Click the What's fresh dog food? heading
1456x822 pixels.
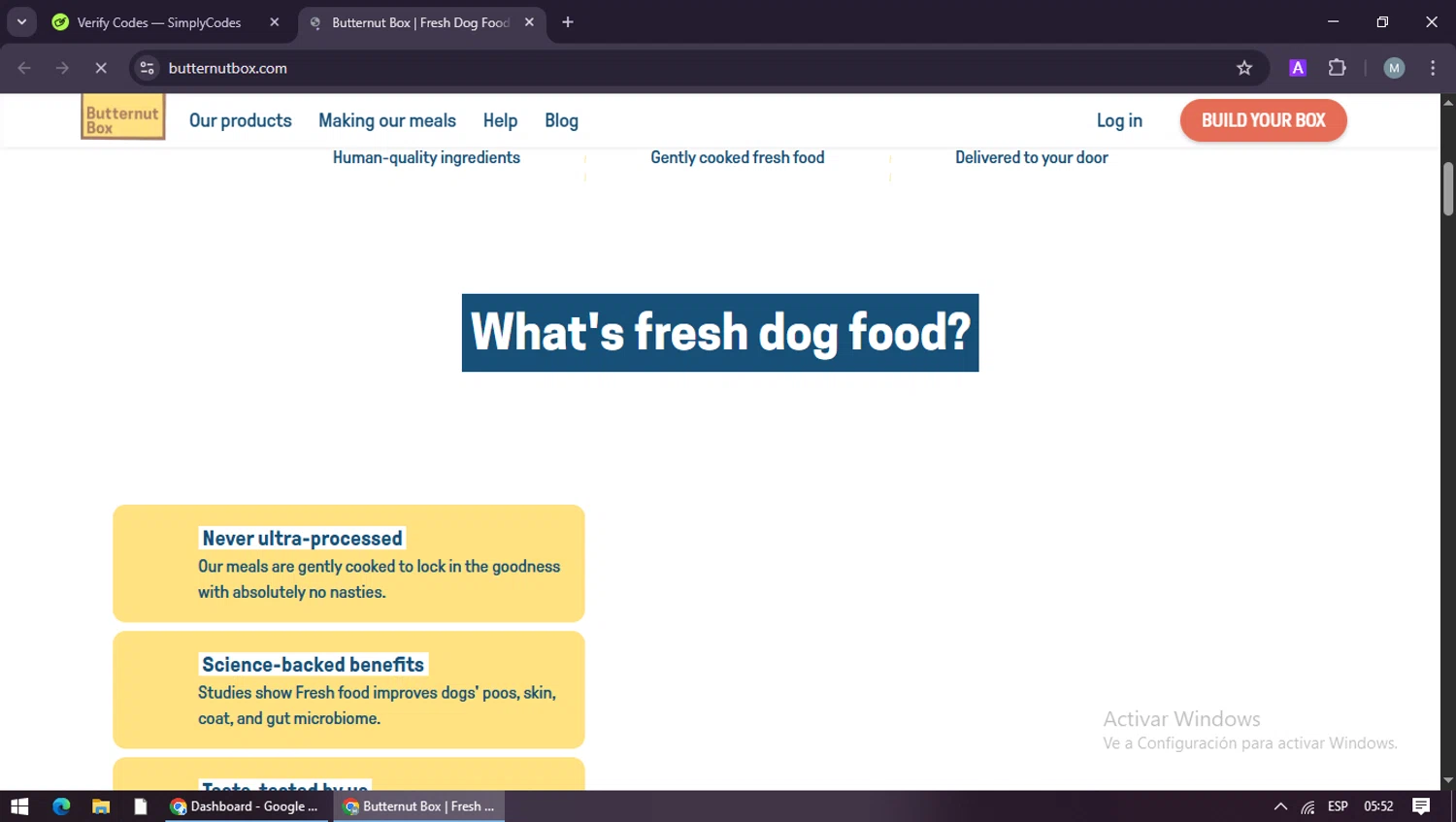[x=720, y=333]
